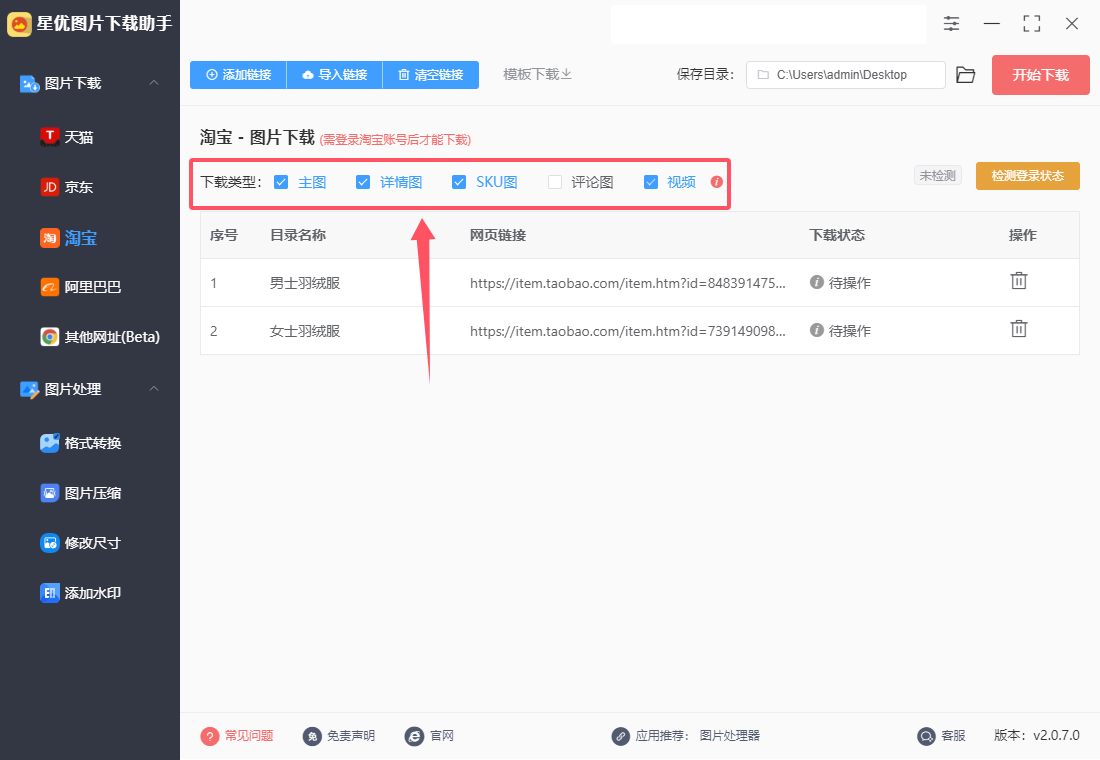Click 未检测 status tag
Viewport: 1100px width, 760px height.
tap(937, 175)
